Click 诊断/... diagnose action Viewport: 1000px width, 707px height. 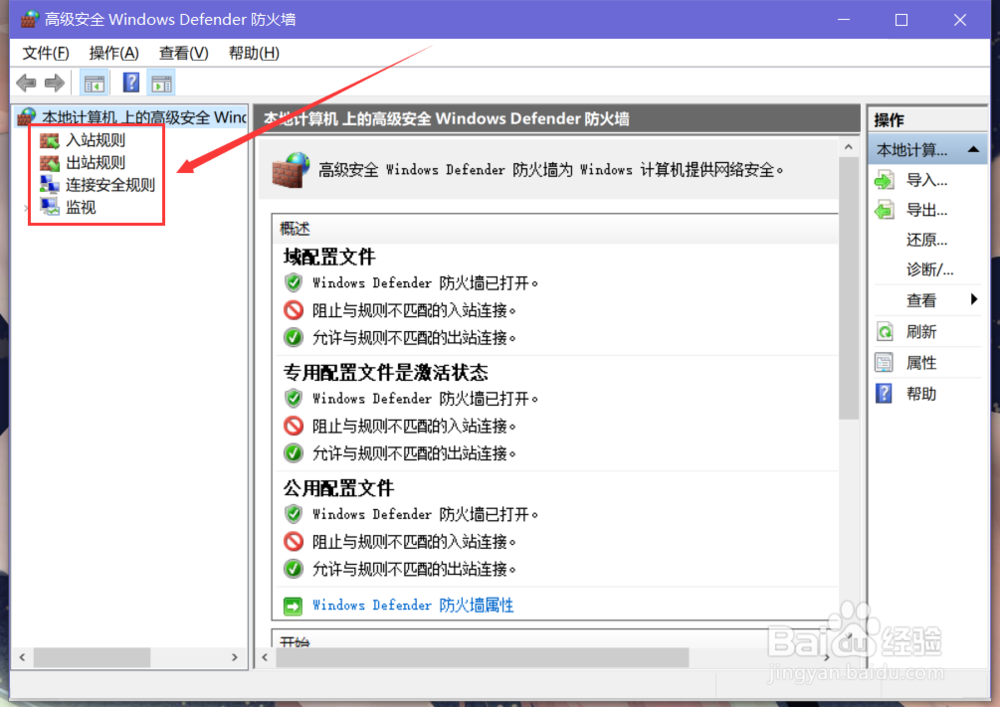click(930, 270)
